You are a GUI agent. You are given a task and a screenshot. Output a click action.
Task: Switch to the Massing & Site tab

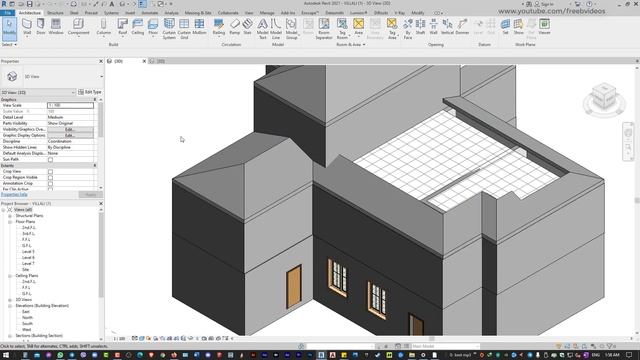coord(198,13)
